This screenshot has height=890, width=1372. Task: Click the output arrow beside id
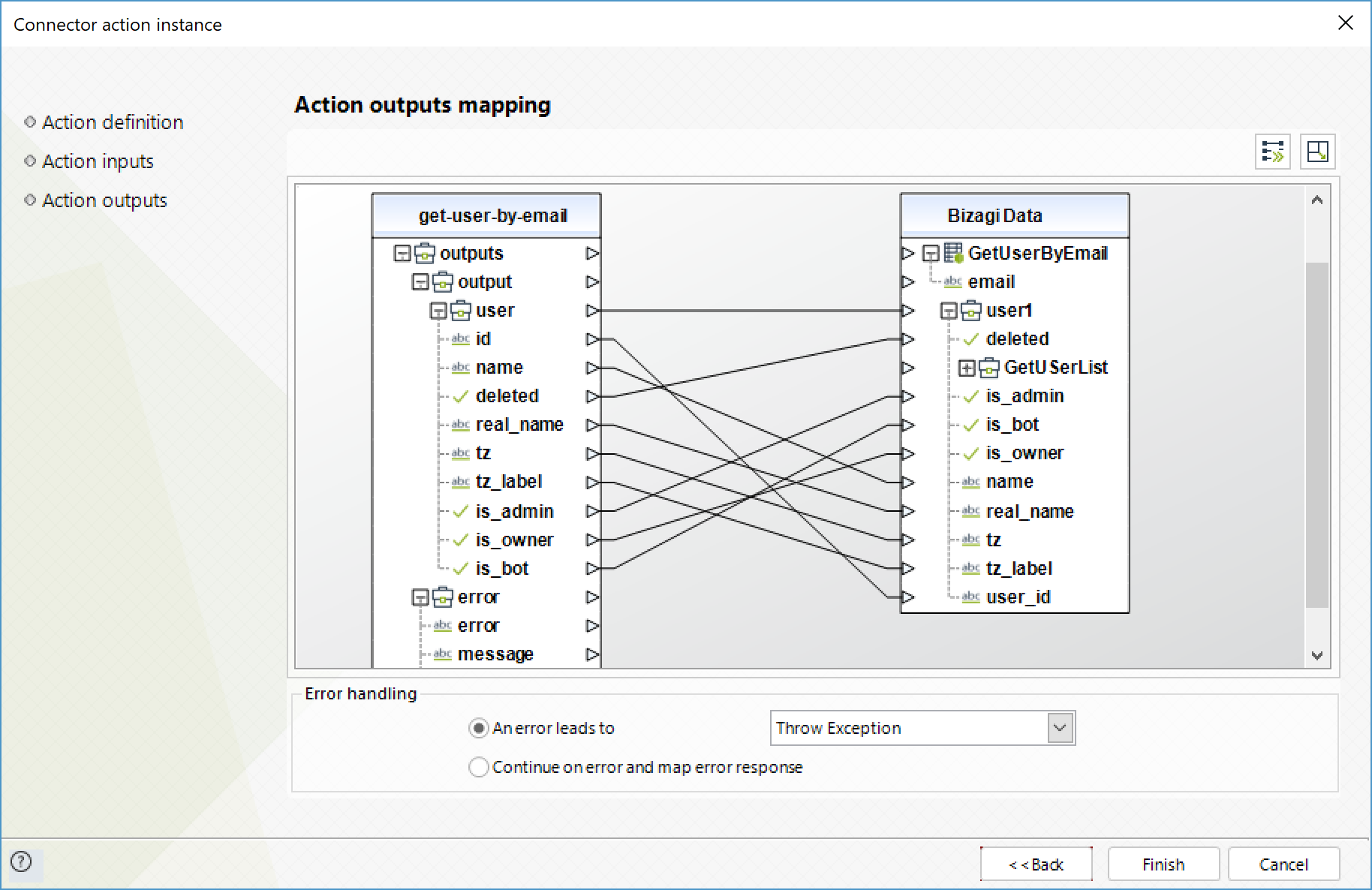[x=593, y=339]
